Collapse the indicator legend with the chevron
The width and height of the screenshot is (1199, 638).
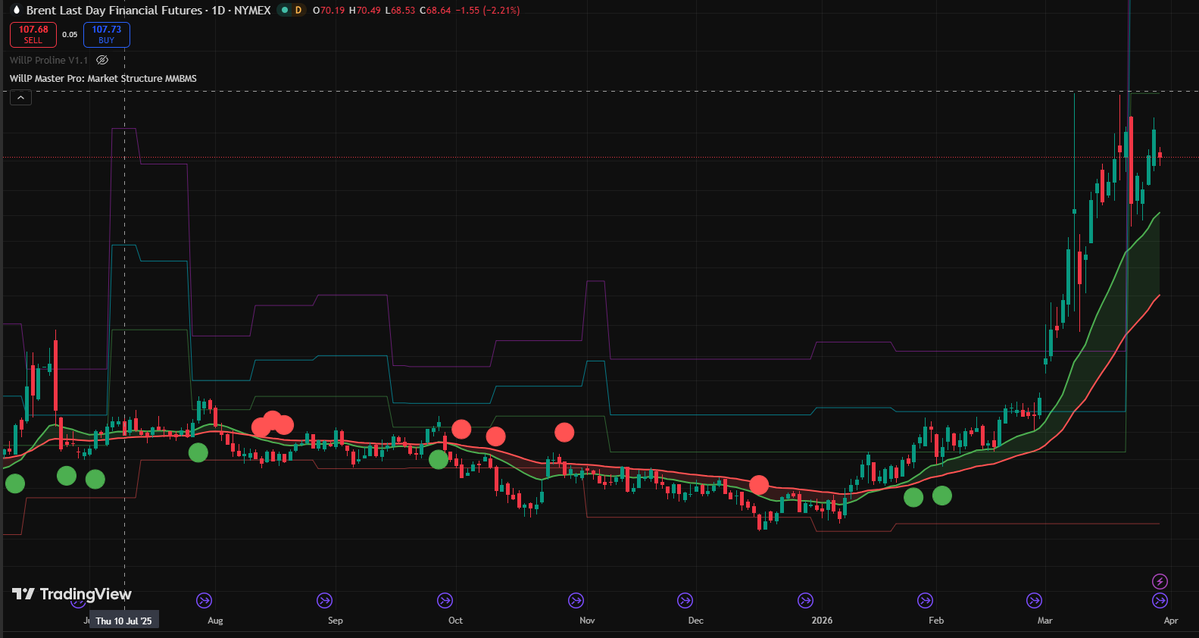click(x=21, y=98)
